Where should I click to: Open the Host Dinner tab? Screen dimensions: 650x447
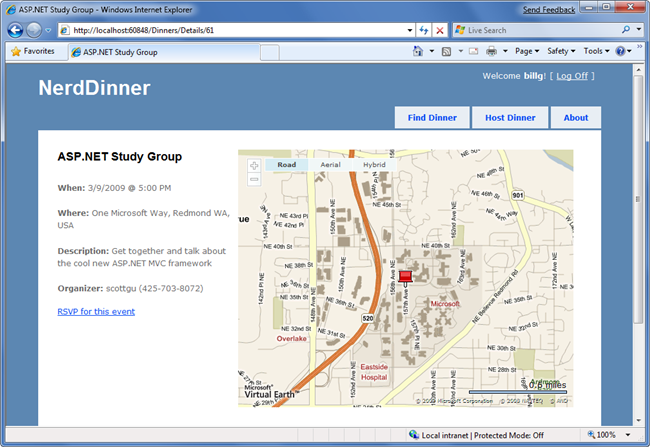click(x=510, y=118)
